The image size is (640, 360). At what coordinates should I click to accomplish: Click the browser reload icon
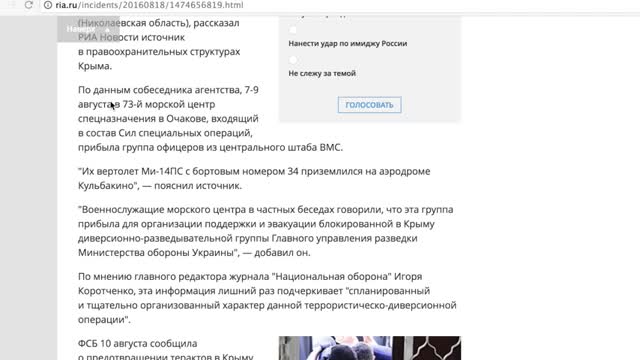[x=29, y=5]
